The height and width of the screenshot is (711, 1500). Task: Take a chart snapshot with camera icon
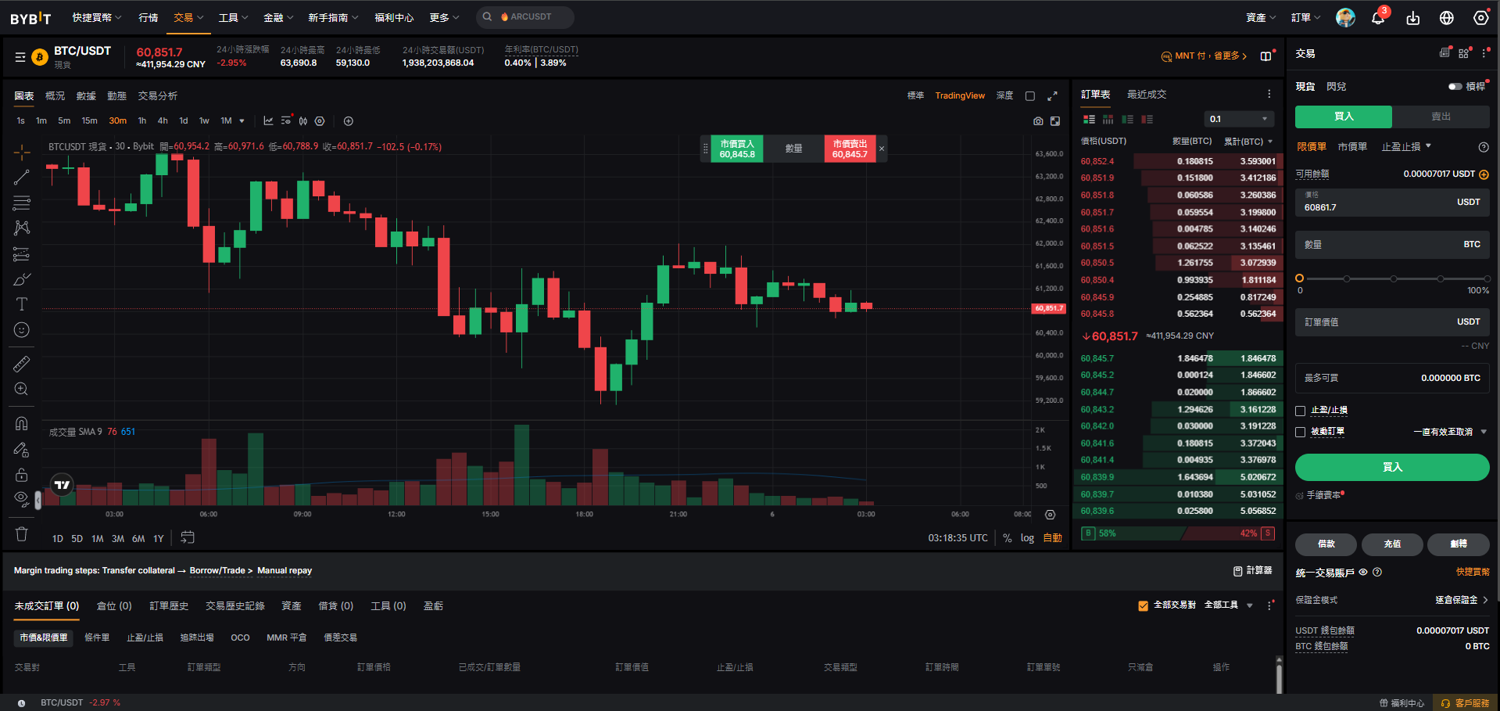click(1038, 121)
